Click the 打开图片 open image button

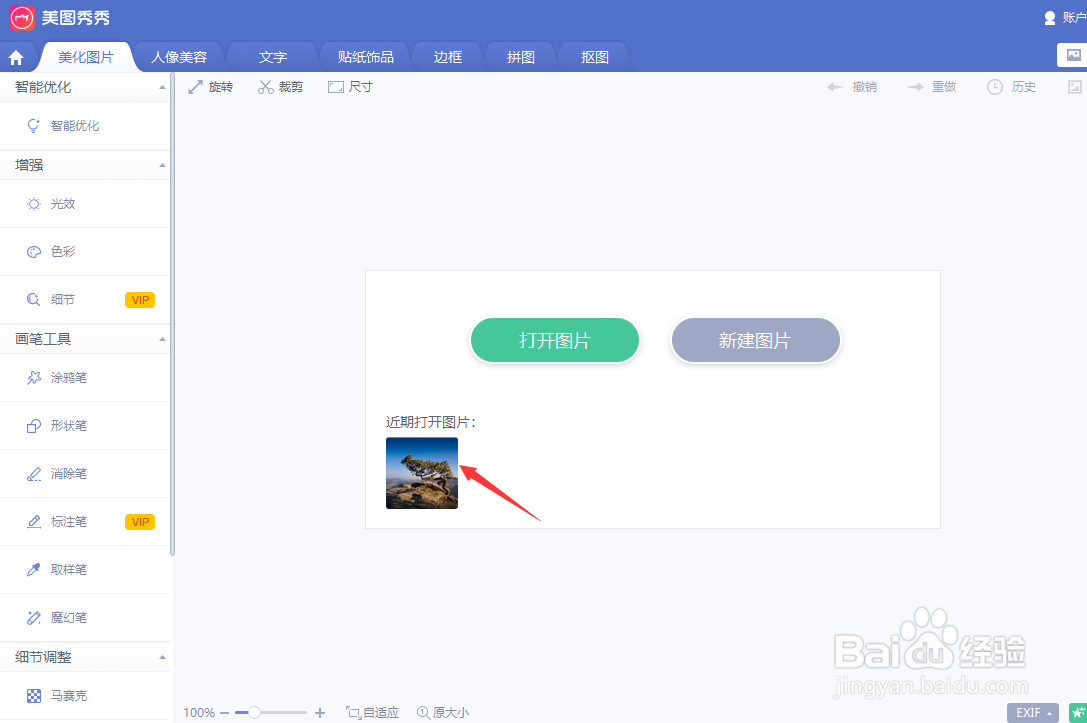[x=555, y=340]
